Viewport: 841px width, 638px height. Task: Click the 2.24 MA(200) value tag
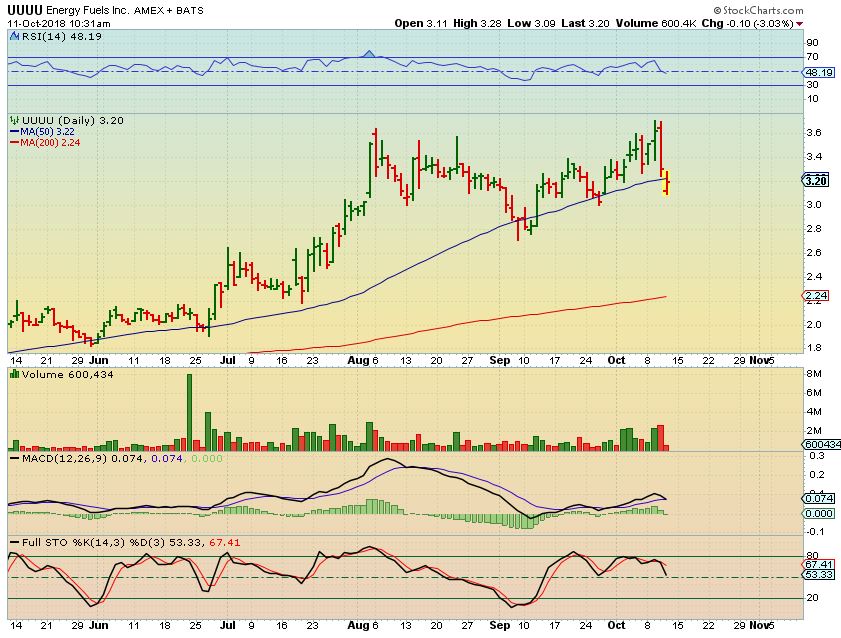point(816,295)
